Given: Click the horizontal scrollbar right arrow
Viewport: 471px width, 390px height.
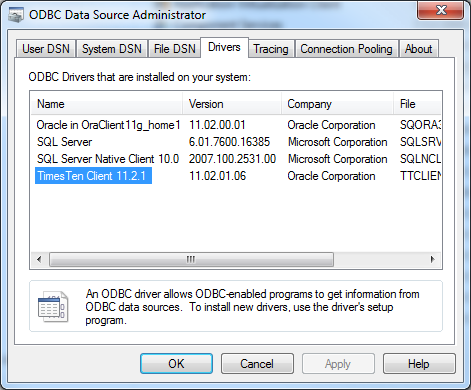Looking at the screenshot, I should coord(433,259).
